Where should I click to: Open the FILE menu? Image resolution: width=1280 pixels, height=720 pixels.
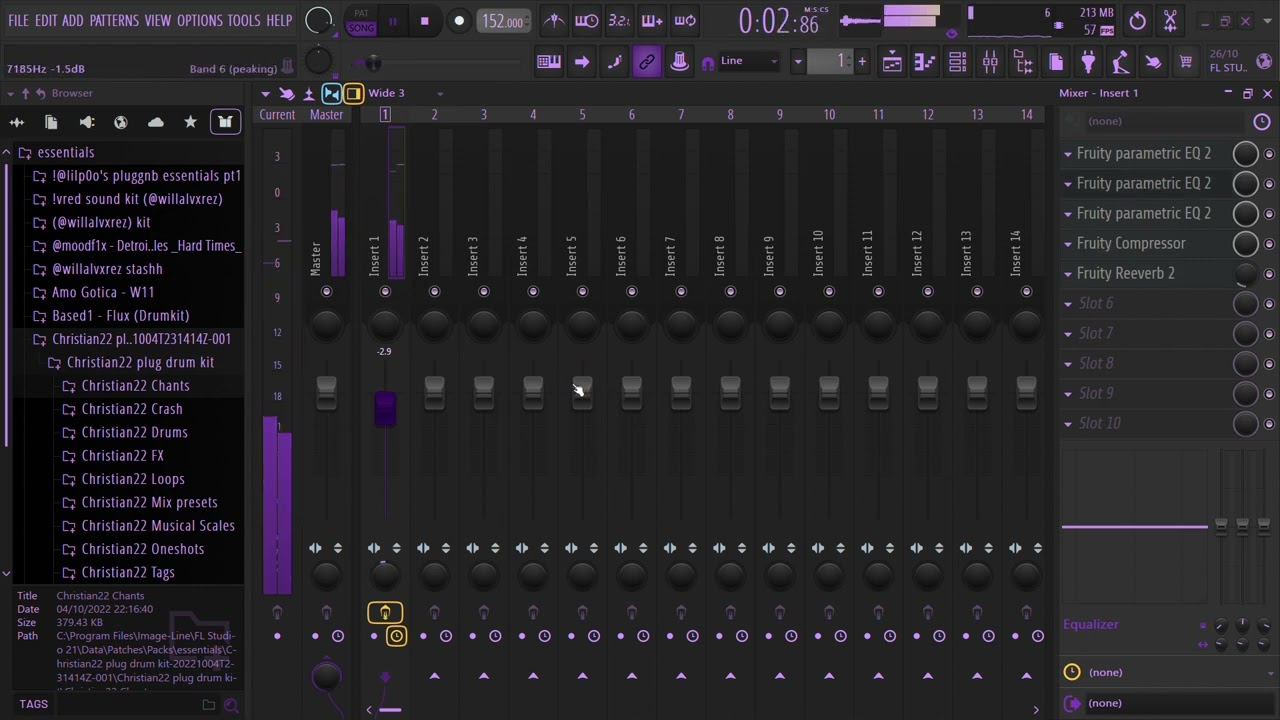tap(18, 20)
